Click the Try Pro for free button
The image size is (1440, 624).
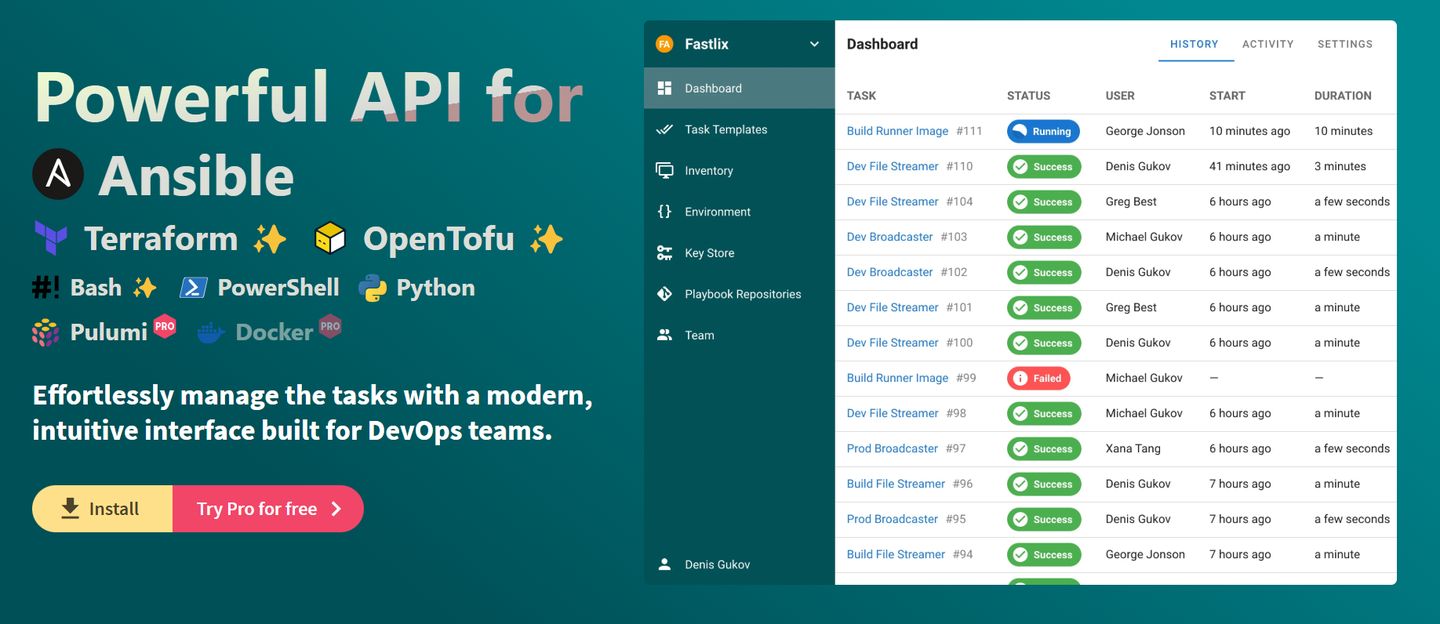click(x=268, y=509)
